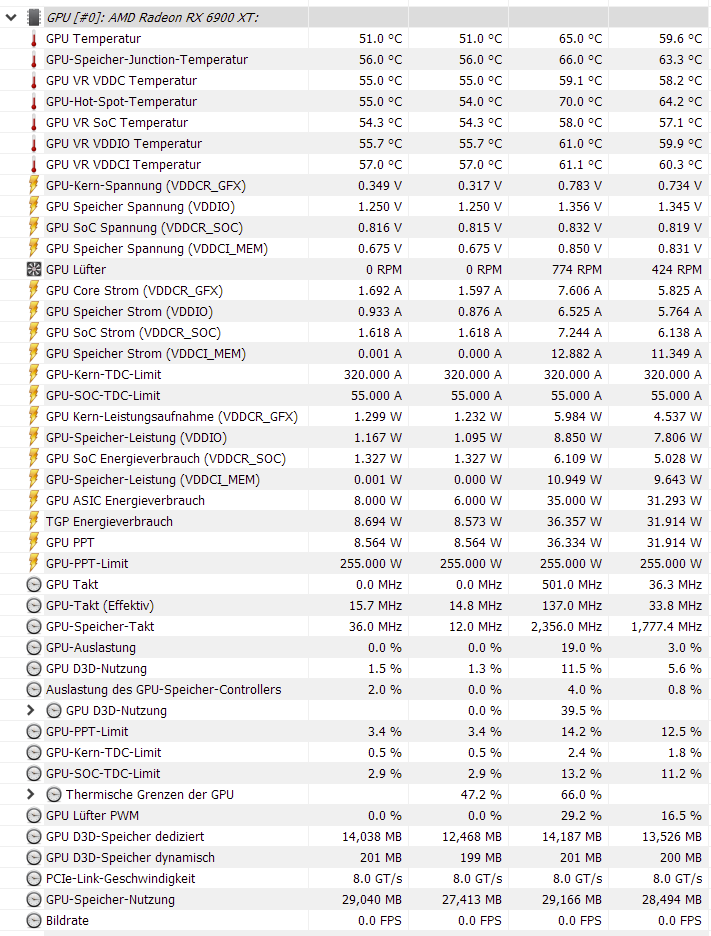The height and width of the screenshot is (936, 711).
Task: Select GPU Speicher Strom (VDDCI_MEM) label
Action: click(x=146, y=353)
